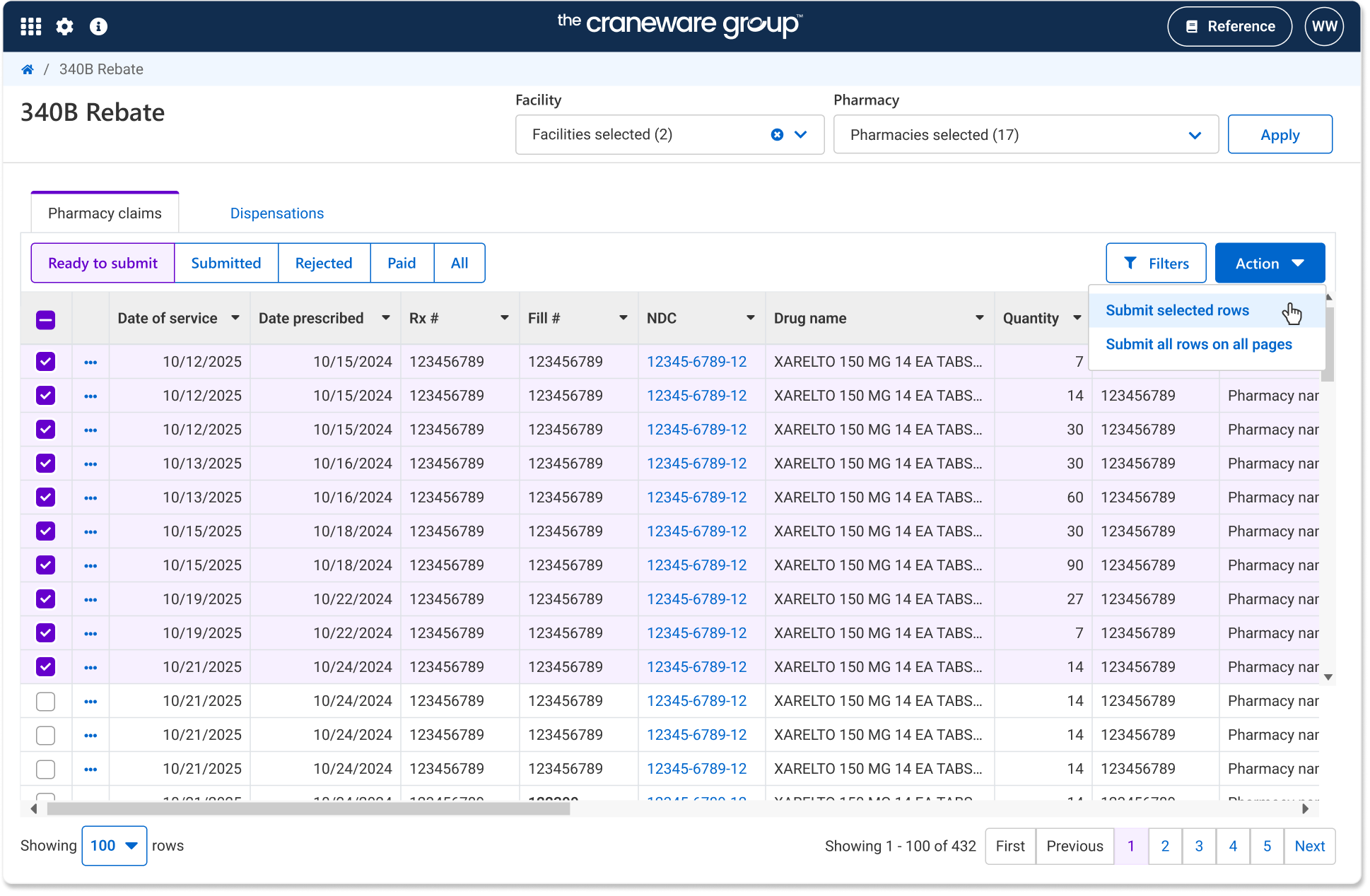Click the Apply button
This screenshot has width=1370, height=896.
pyautogui.click(x=1280, y=134)
